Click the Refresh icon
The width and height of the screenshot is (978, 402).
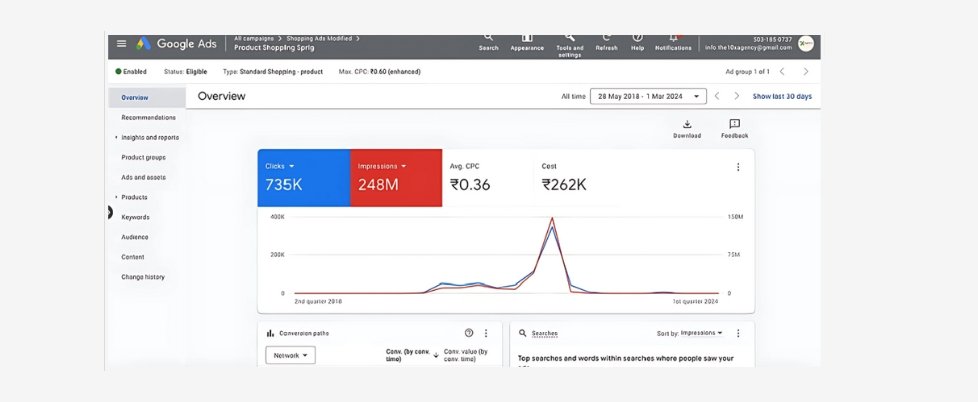606,38
